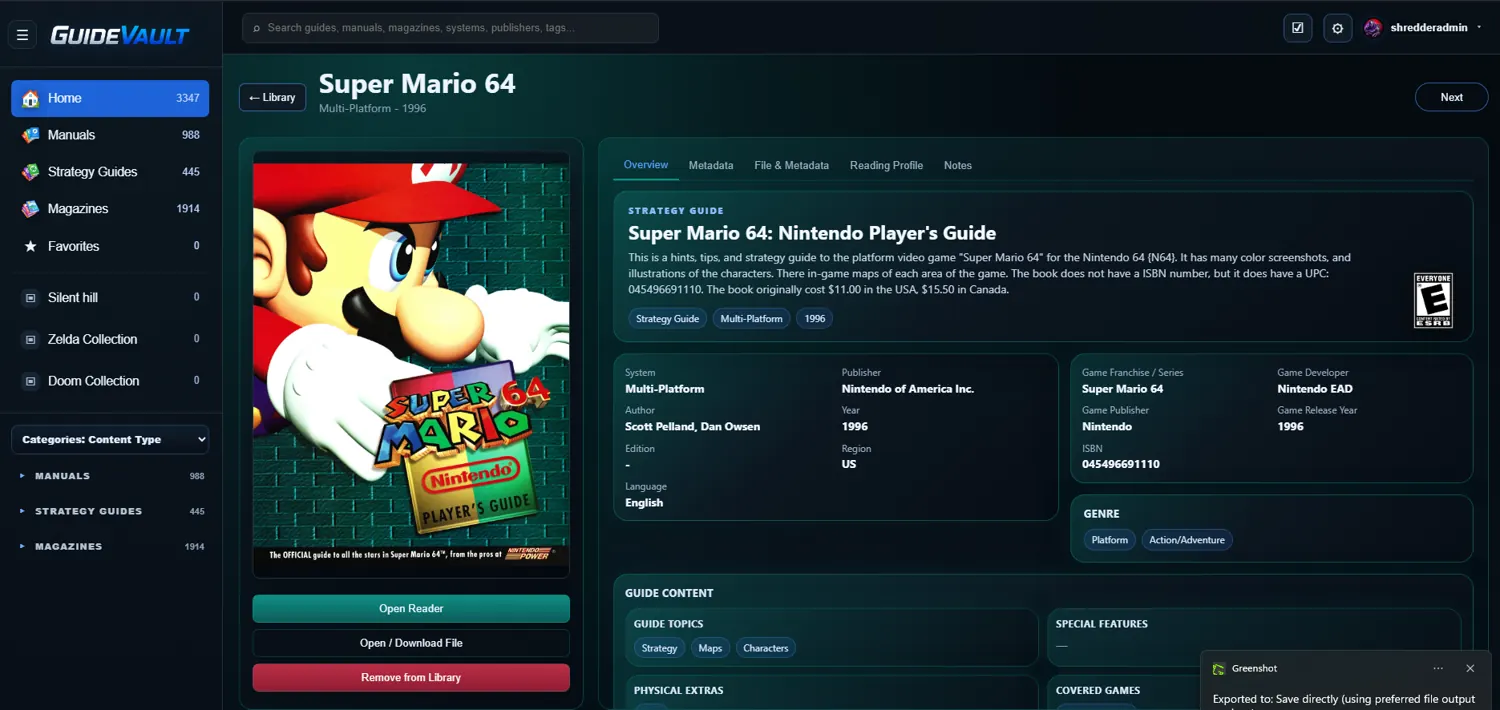Open Categories: Content Type dropdown
This screenshot has height=710, width=1500.
111,439
